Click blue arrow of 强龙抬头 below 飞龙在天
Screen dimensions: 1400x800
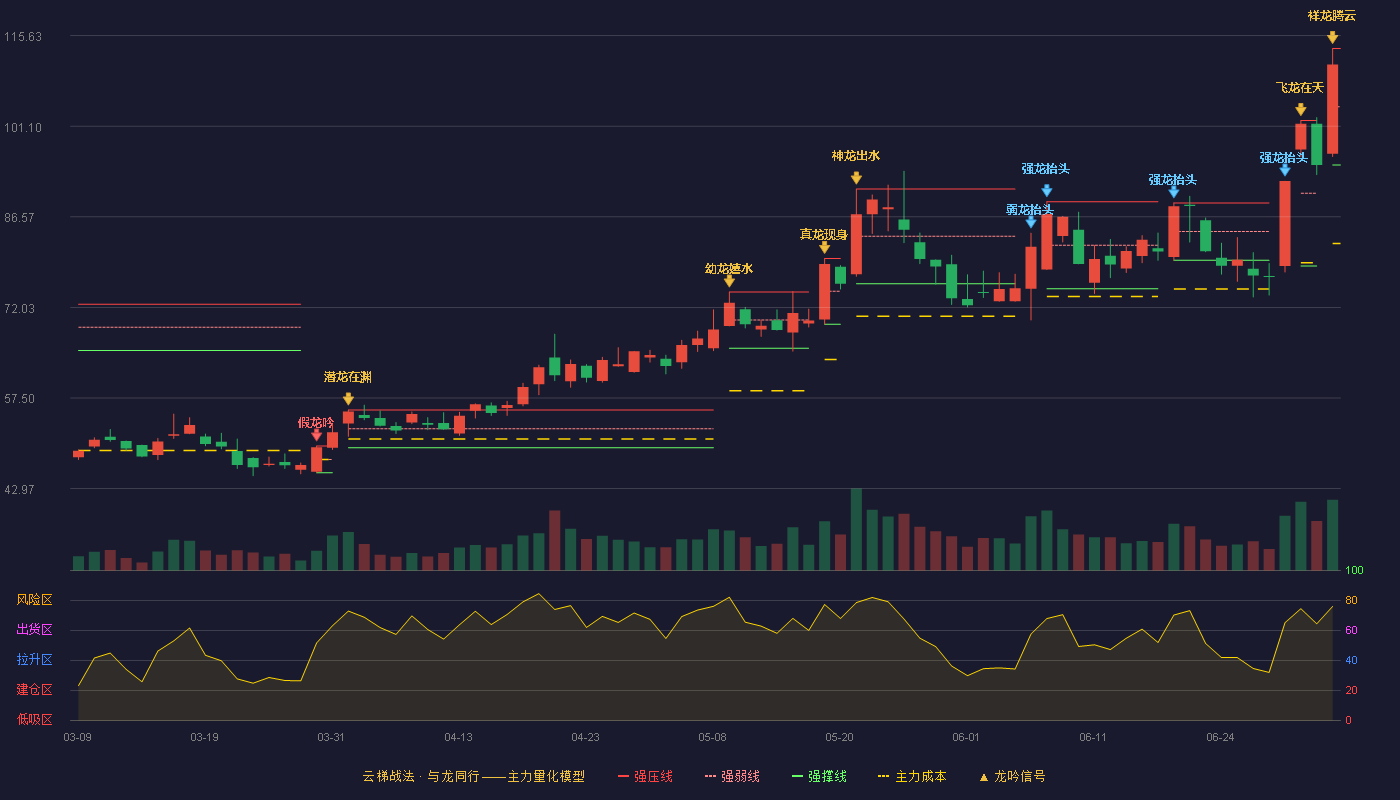click(x=1285, y=170)
